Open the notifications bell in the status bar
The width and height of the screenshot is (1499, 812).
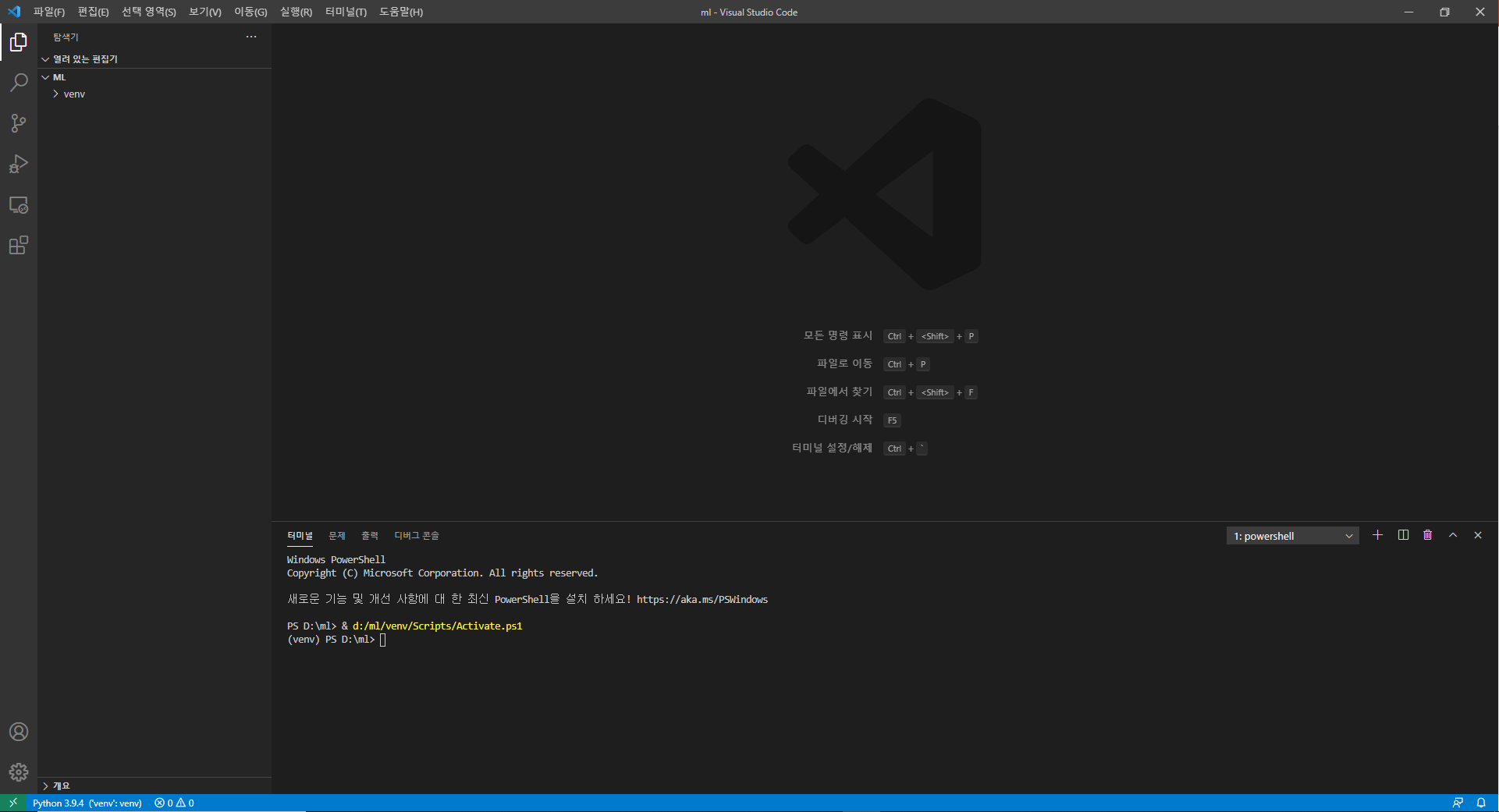coord(1481,803)
